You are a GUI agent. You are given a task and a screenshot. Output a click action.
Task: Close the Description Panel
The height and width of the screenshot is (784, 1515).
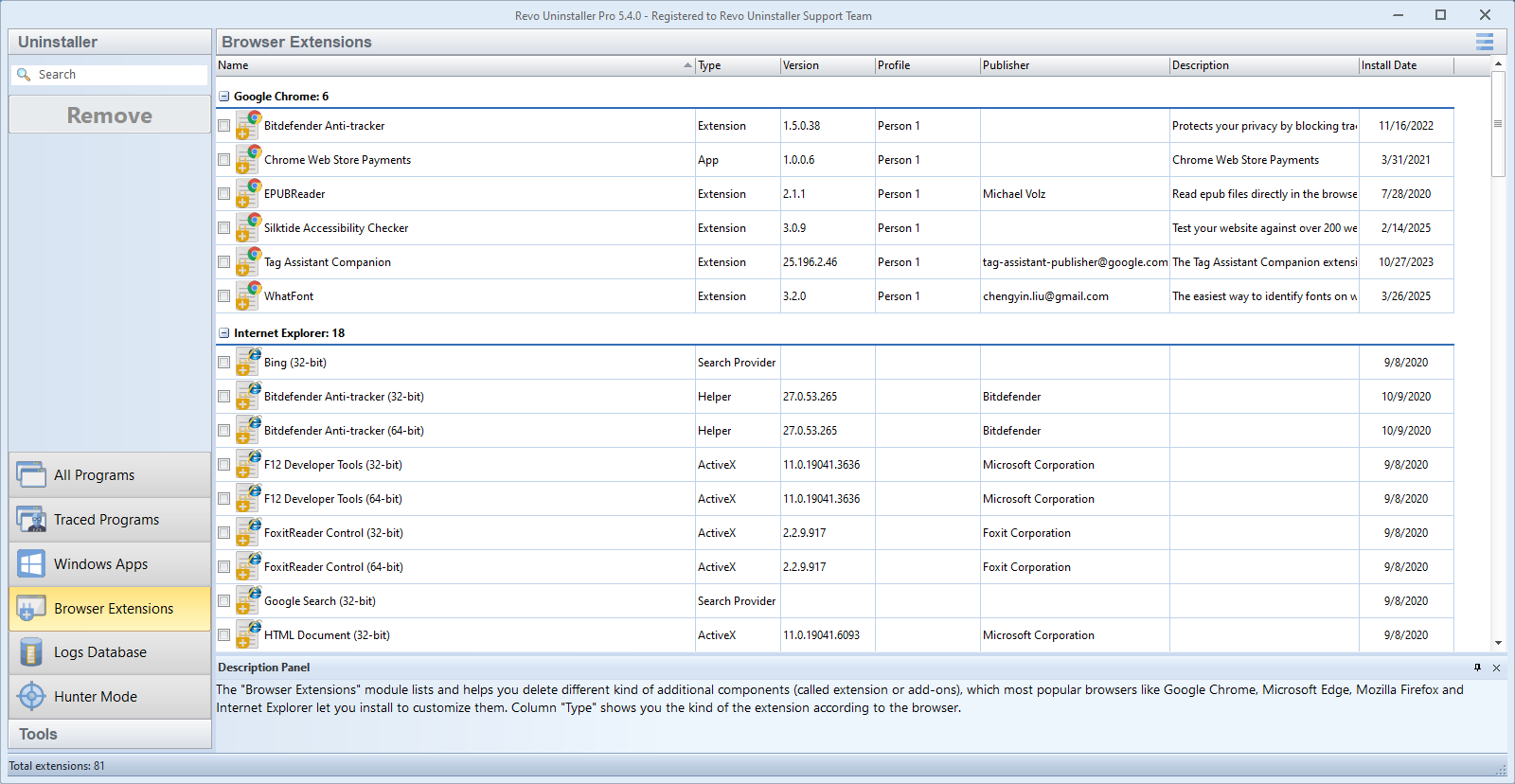click(1496, 668)
